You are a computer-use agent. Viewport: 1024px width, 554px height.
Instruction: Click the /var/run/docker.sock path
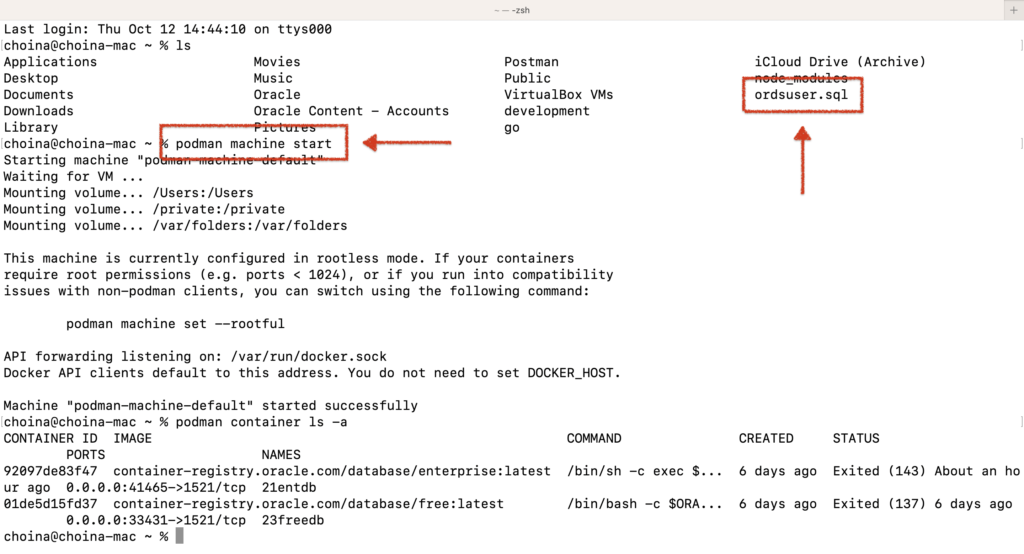(308, 357)
